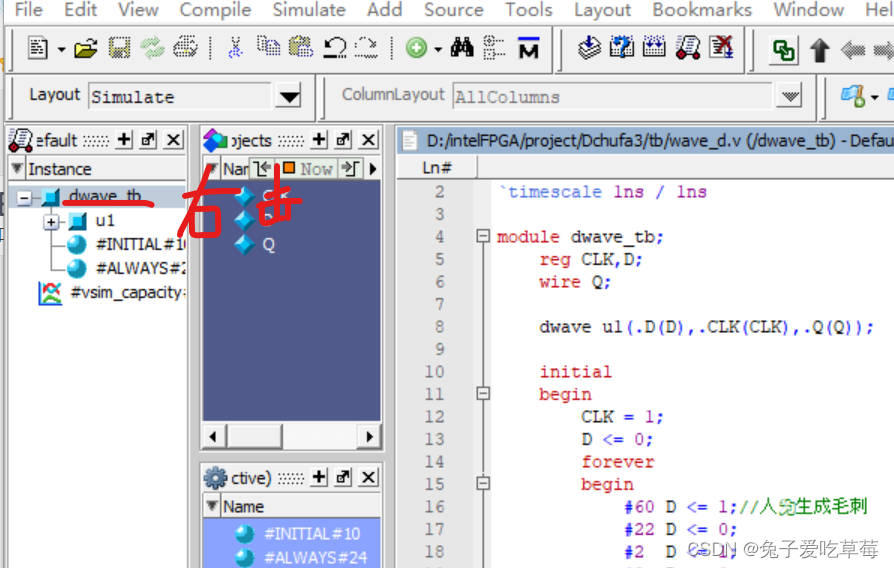Click the Undo arrow icon
Viewport: 894px width, 568px height.
tap(335, 48)
